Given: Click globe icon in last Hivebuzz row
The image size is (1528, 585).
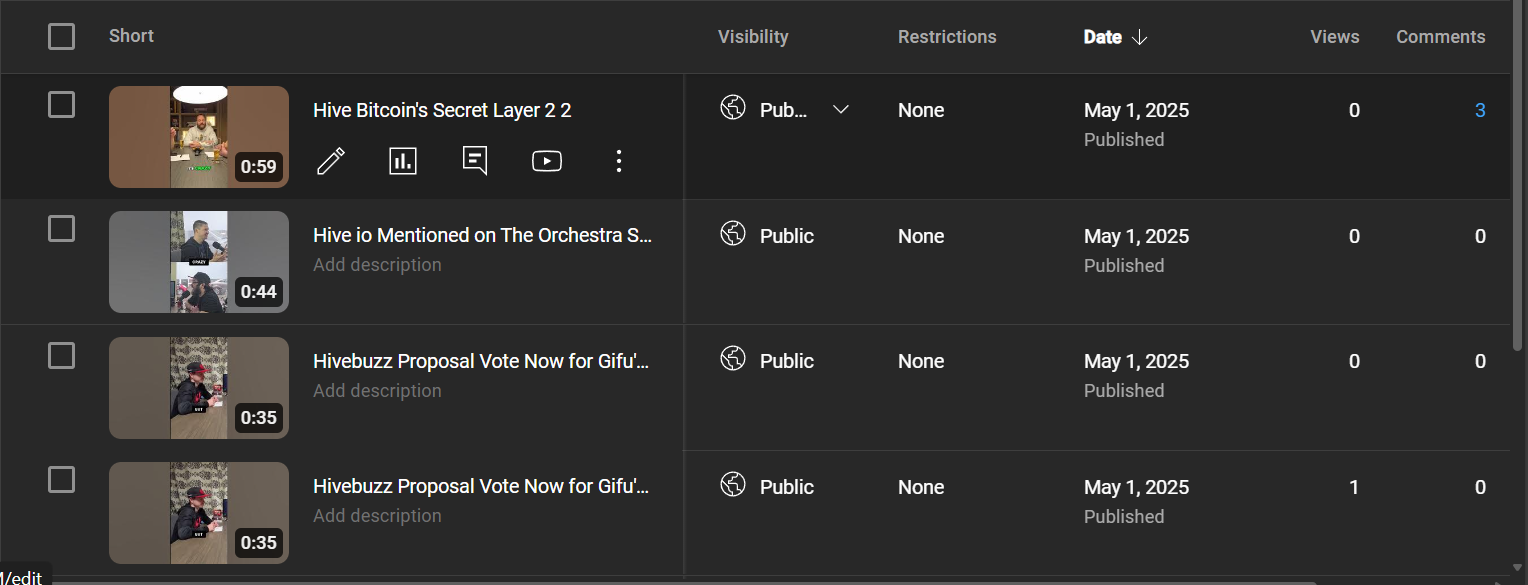Looking at the screenshot, I should pyautogui.click(x=733, y=485).
